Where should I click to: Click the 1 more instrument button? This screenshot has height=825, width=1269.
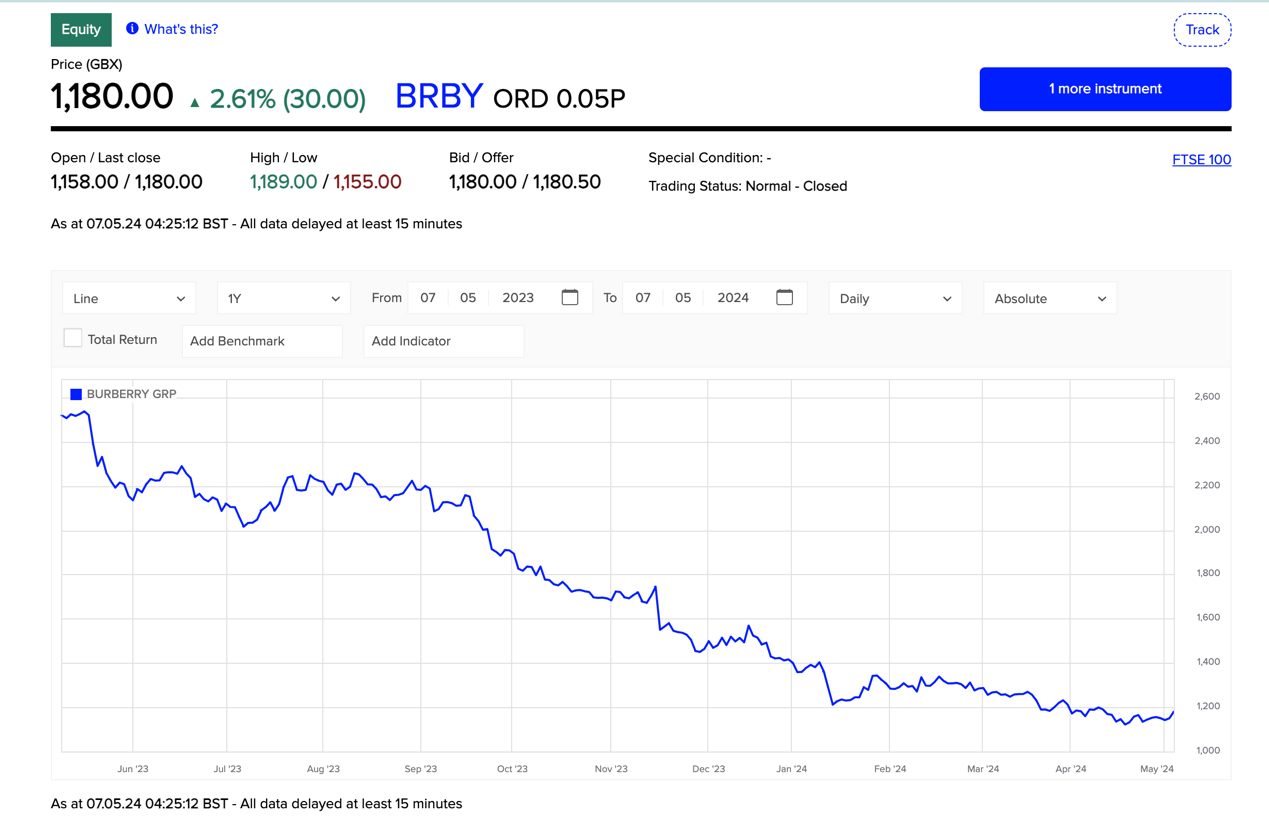click(x=1105, y=89)
